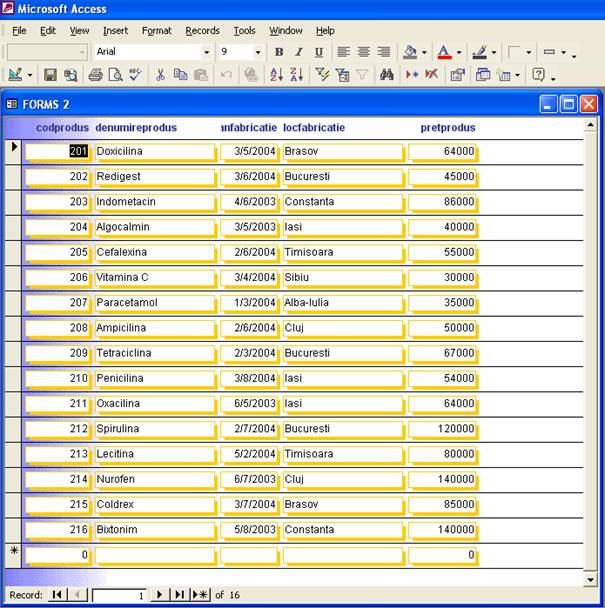Click the Paracetamol product name field
The image size is (605, 608).
coord(155,302)
